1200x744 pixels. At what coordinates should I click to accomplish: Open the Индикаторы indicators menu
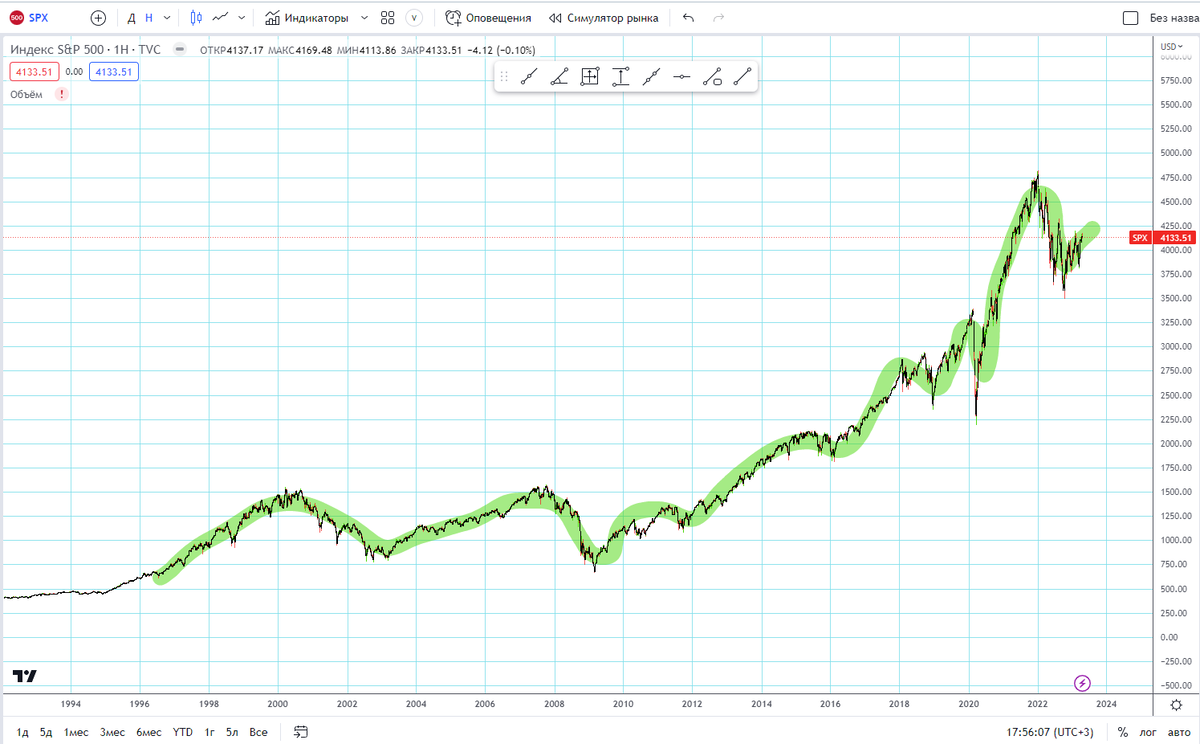click(307, 17)
